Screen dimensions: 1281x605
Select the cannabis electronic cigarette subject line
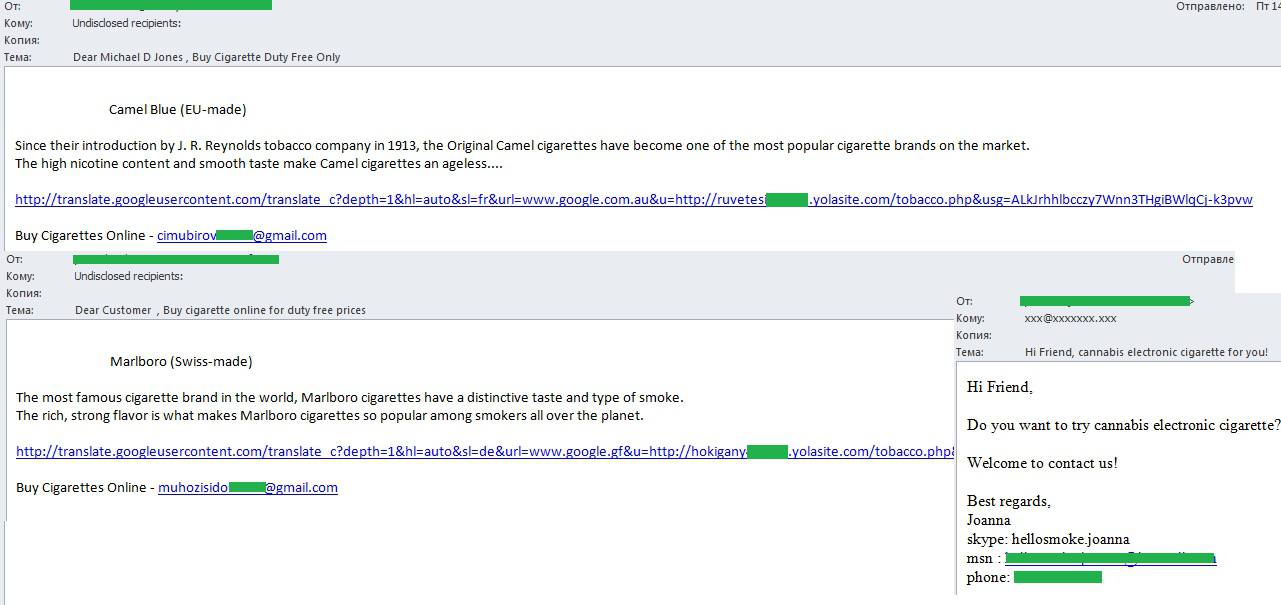(x=1146, y=352)
